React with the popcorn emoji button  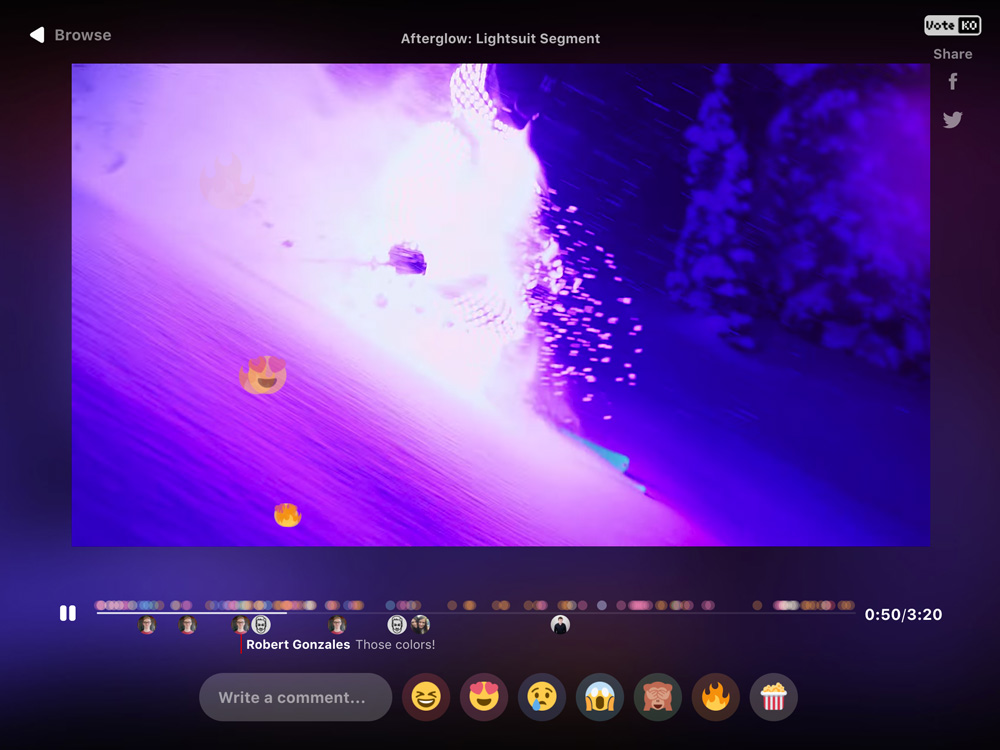[x=774, y=697]
